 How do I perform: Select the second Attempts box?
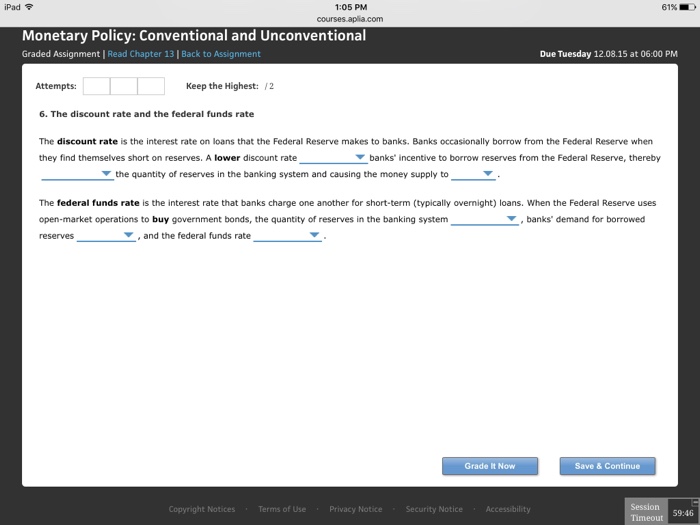point(124,86)
